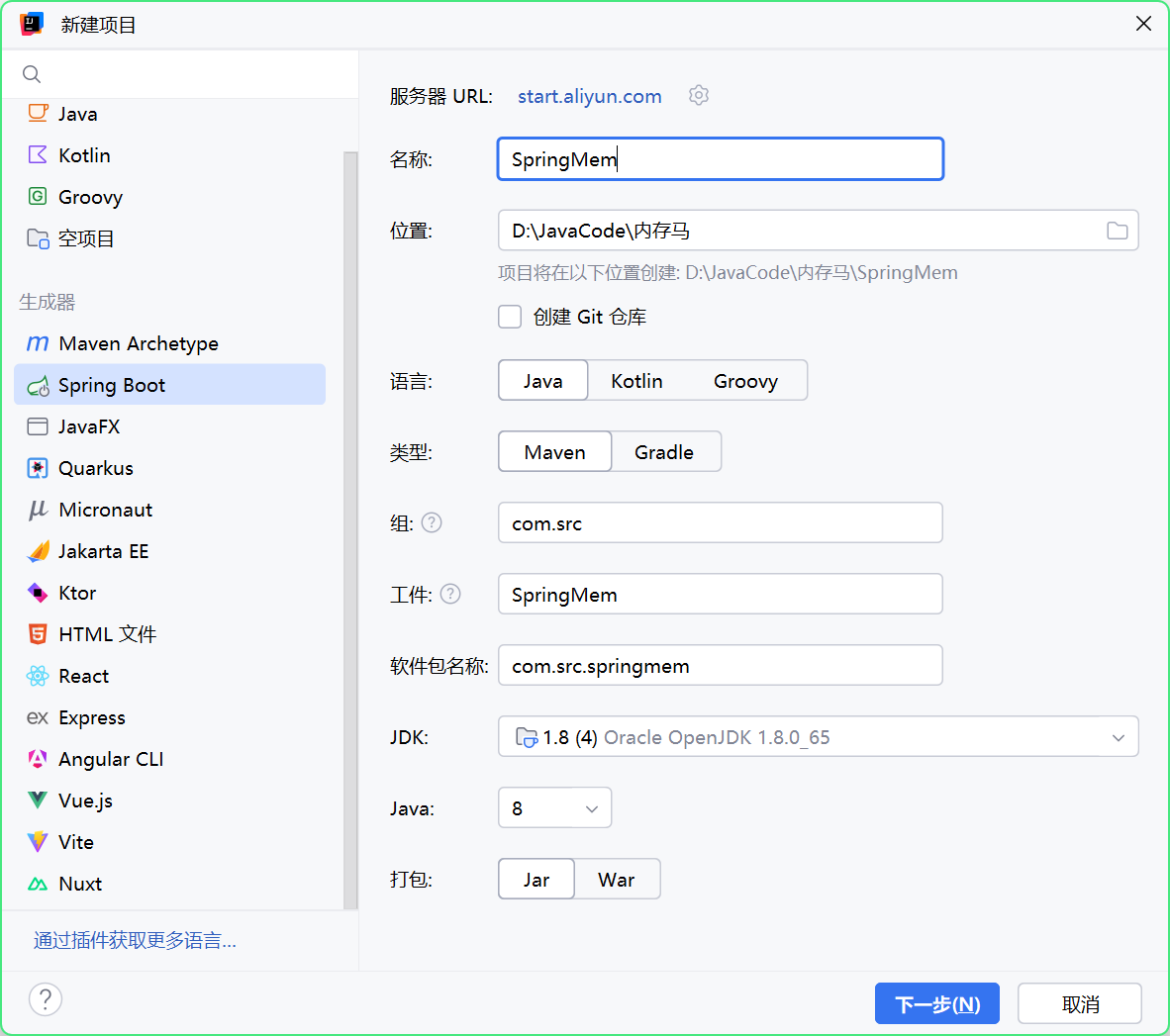Click the empty project (空项目) icon

tap(38, 238)
